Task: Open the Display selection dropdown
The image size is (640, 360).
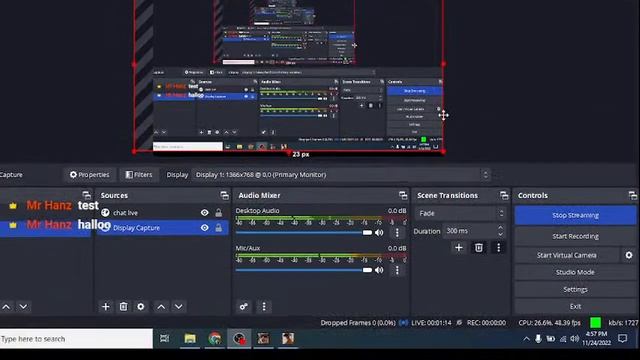Action: point(341,175)
